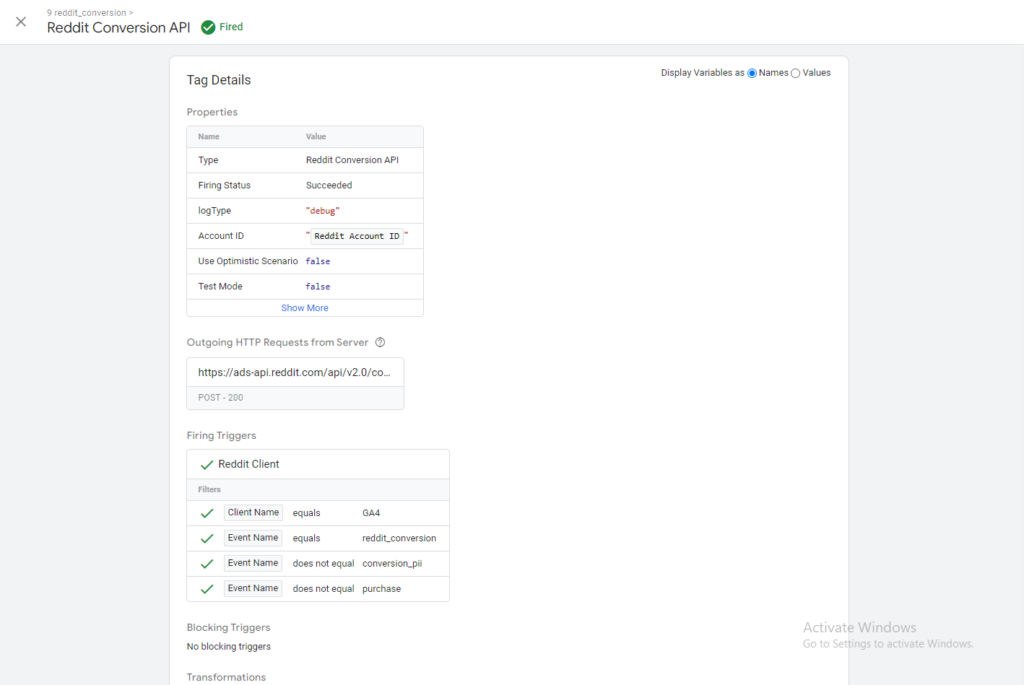Image resolution: width=1024 pixels, height=685 pixels.
Task: Select the Values radio button
Action: point(796,73)
